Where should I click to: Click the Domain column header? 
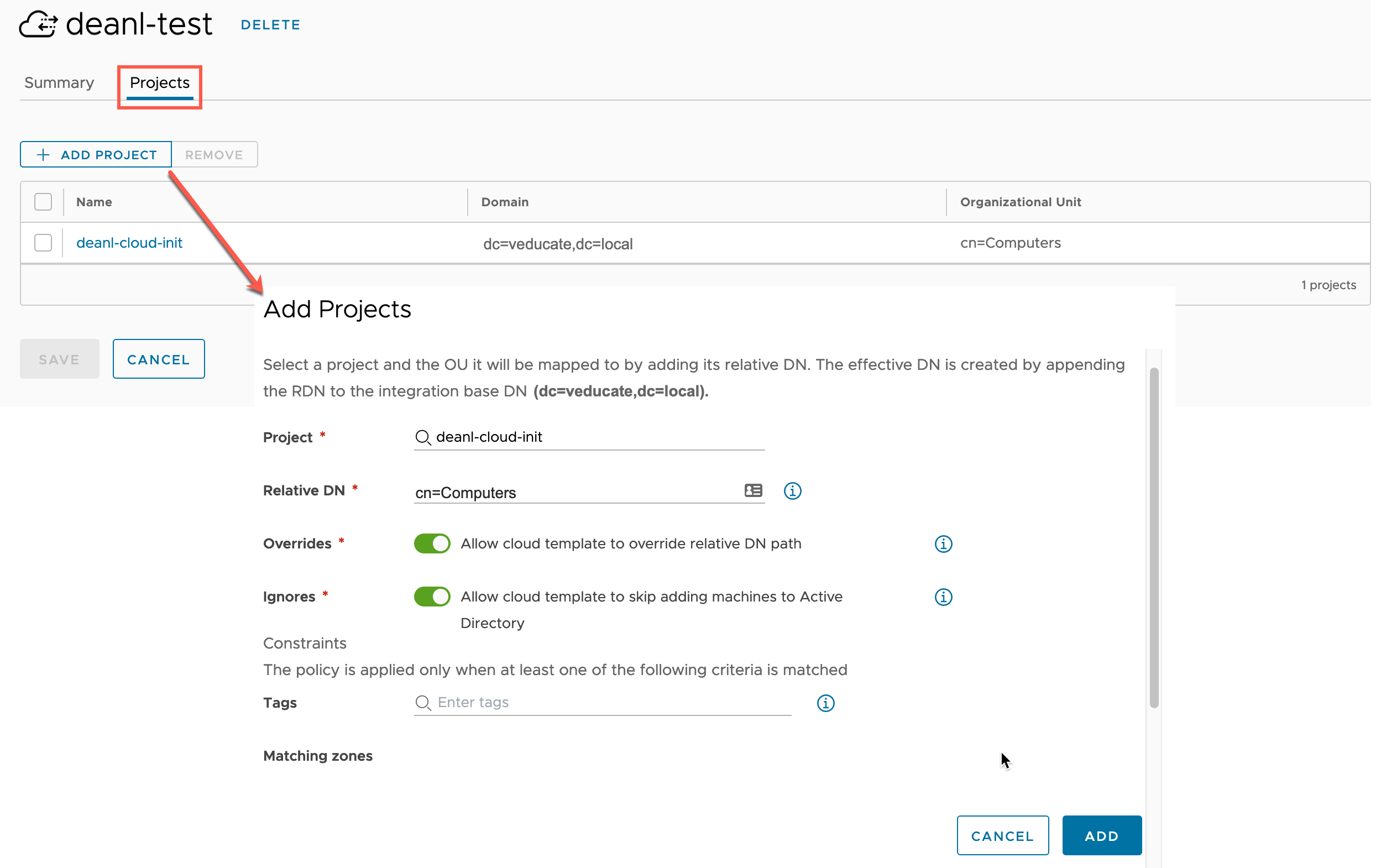click(505, 202)
